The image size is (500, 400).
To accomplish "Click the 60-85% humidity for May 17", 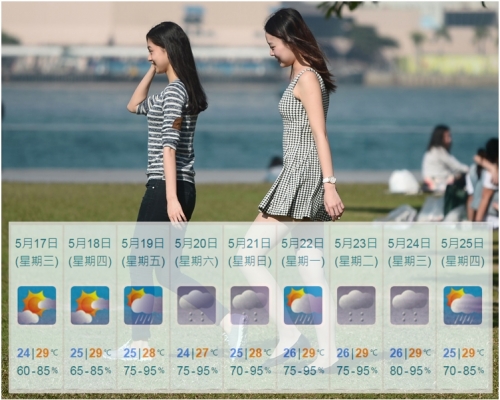I will point(37,370).
